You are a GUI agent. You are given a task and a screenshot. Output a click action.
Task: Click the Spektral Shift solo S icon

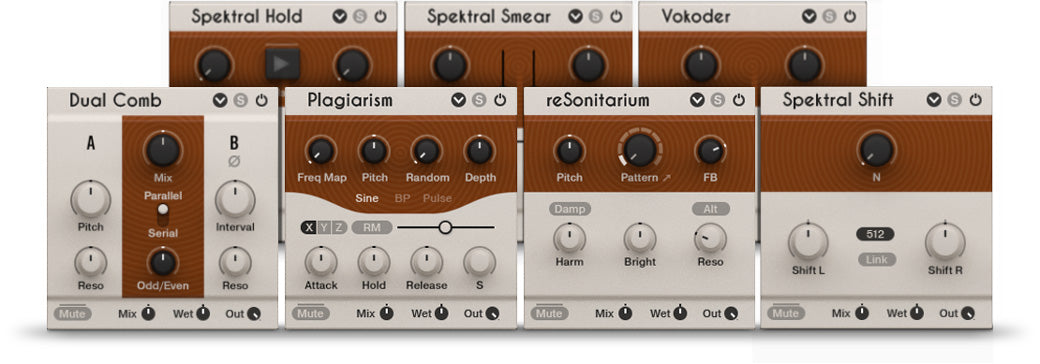[x=954, y=100]
